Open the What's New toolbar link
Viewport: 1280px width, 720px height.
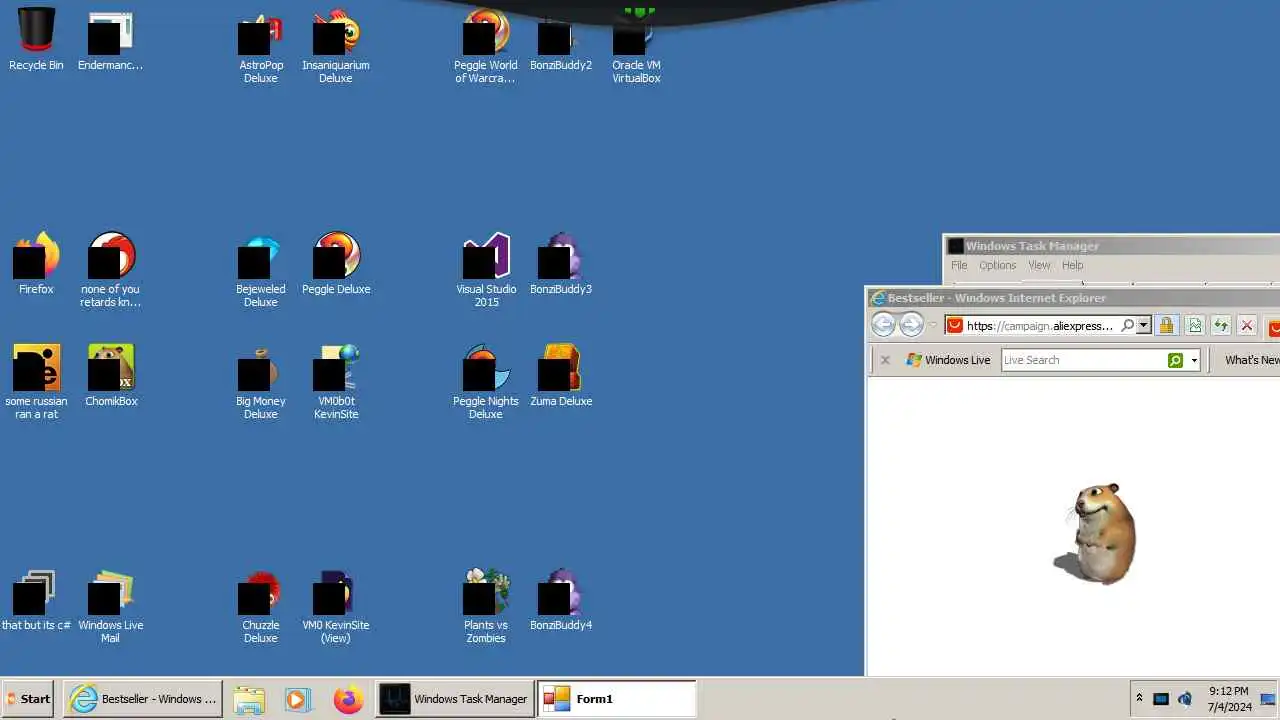pyautogui.click(x=1252, y=360)
